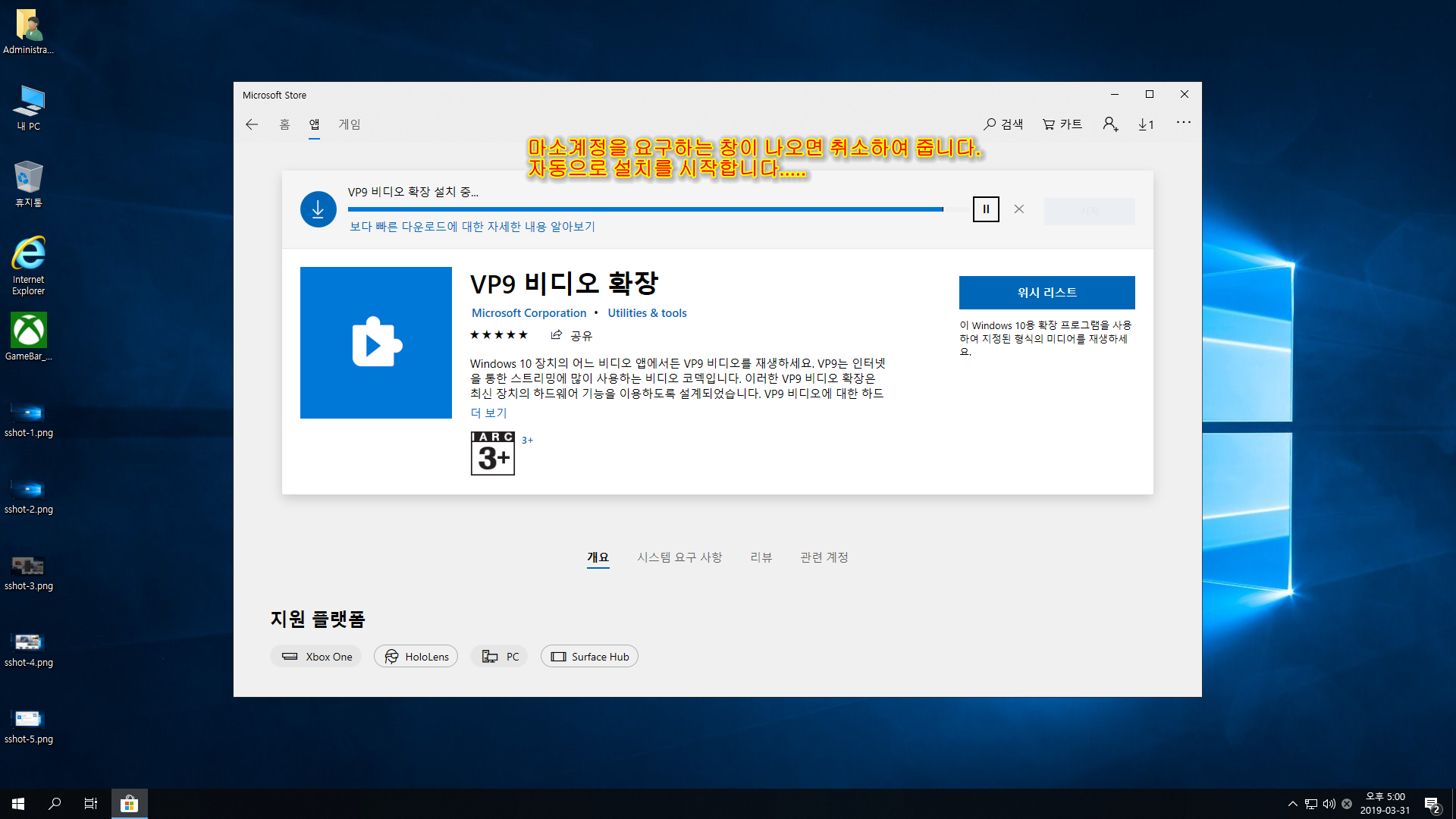
Task: Switch to the 홈 tab
Action: 284,124
